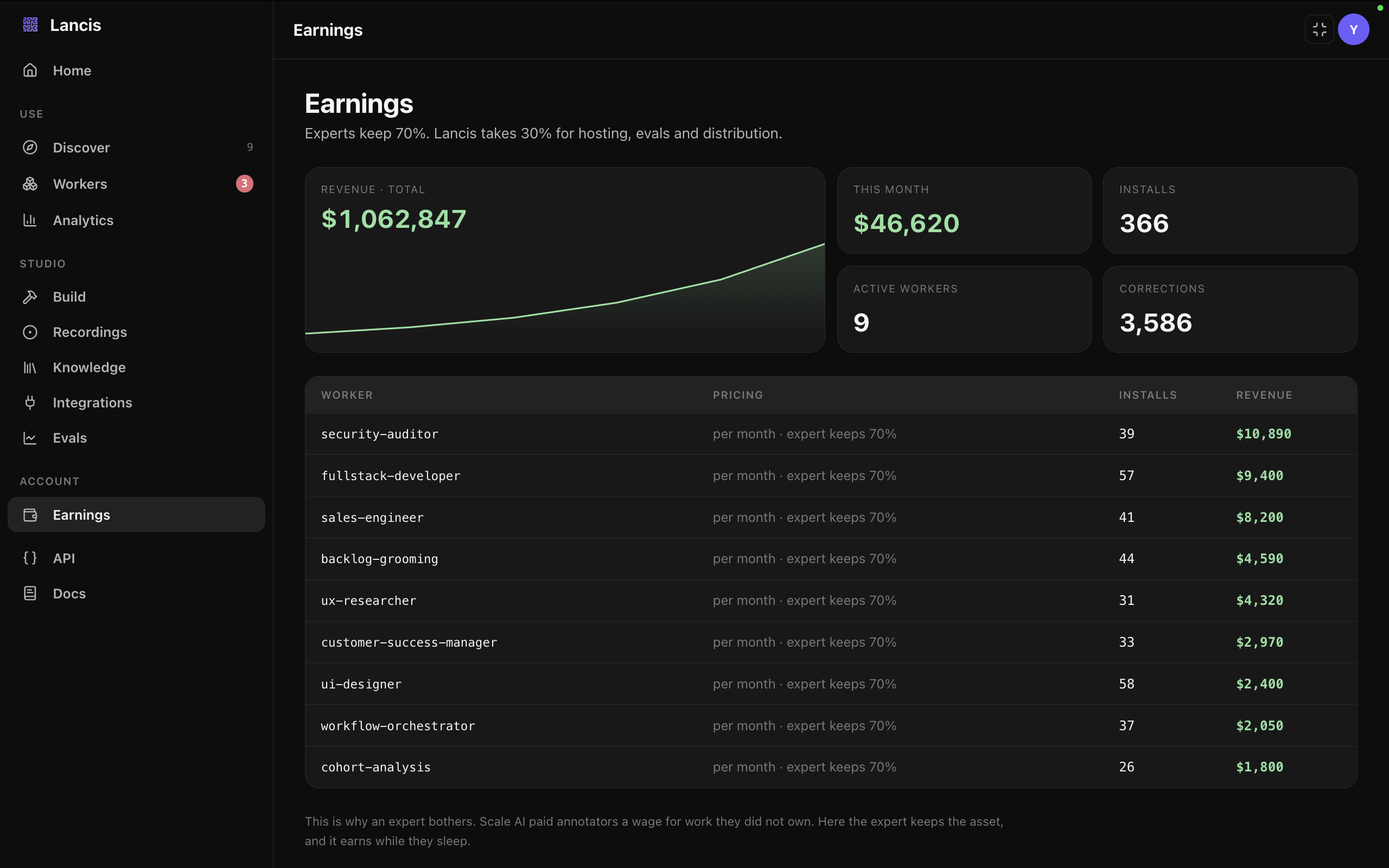Select the ui-designer worker name
This screenshot has height=868, width=1389.
click(361, 684)
